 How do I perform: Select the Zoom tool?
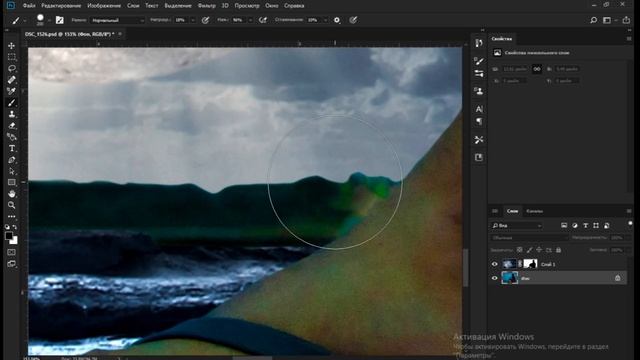pyautogui.click(x=11, y=205)
